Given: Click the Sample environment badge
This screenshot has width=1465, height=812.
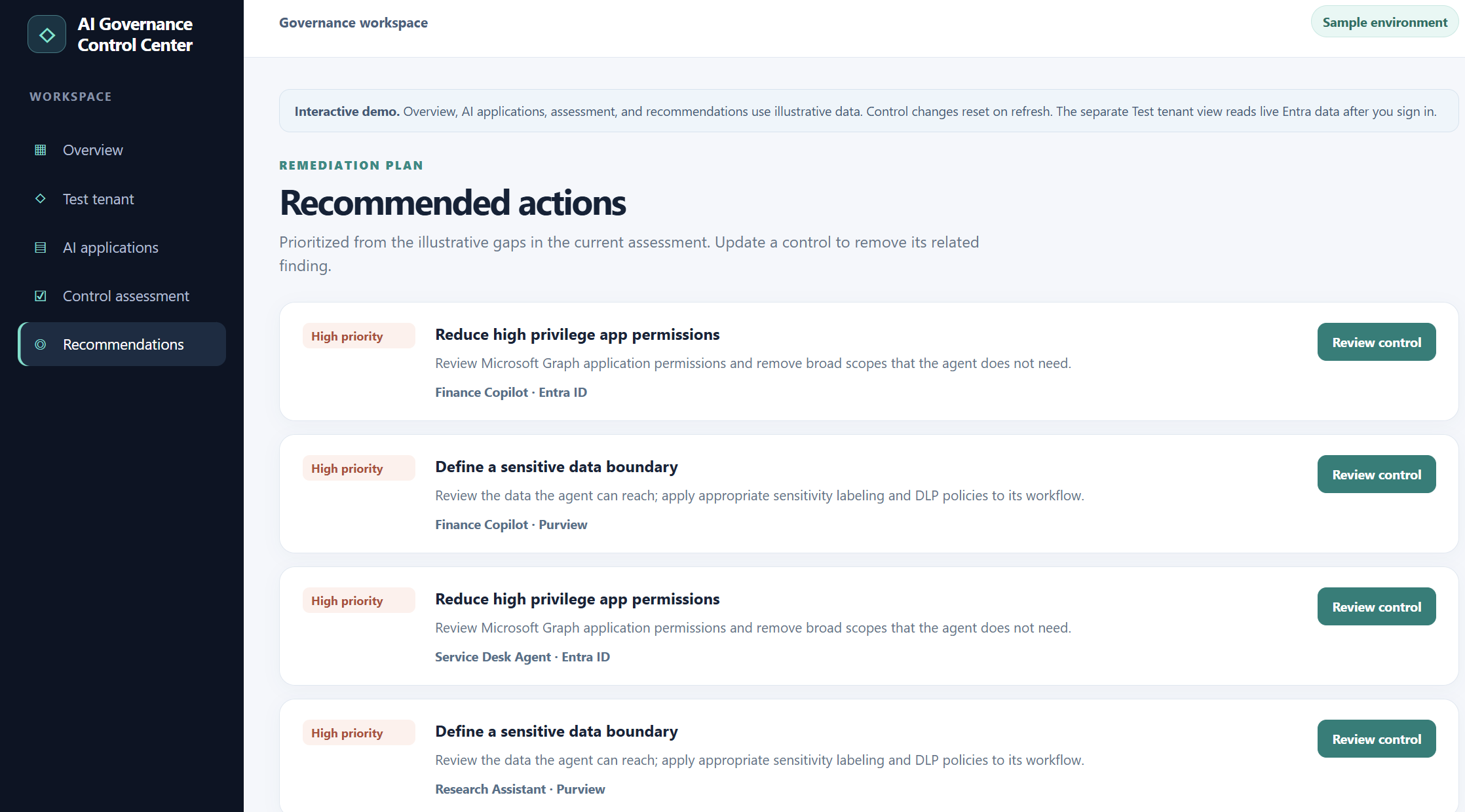Looking at the screenshot, I should point(1384,22).
